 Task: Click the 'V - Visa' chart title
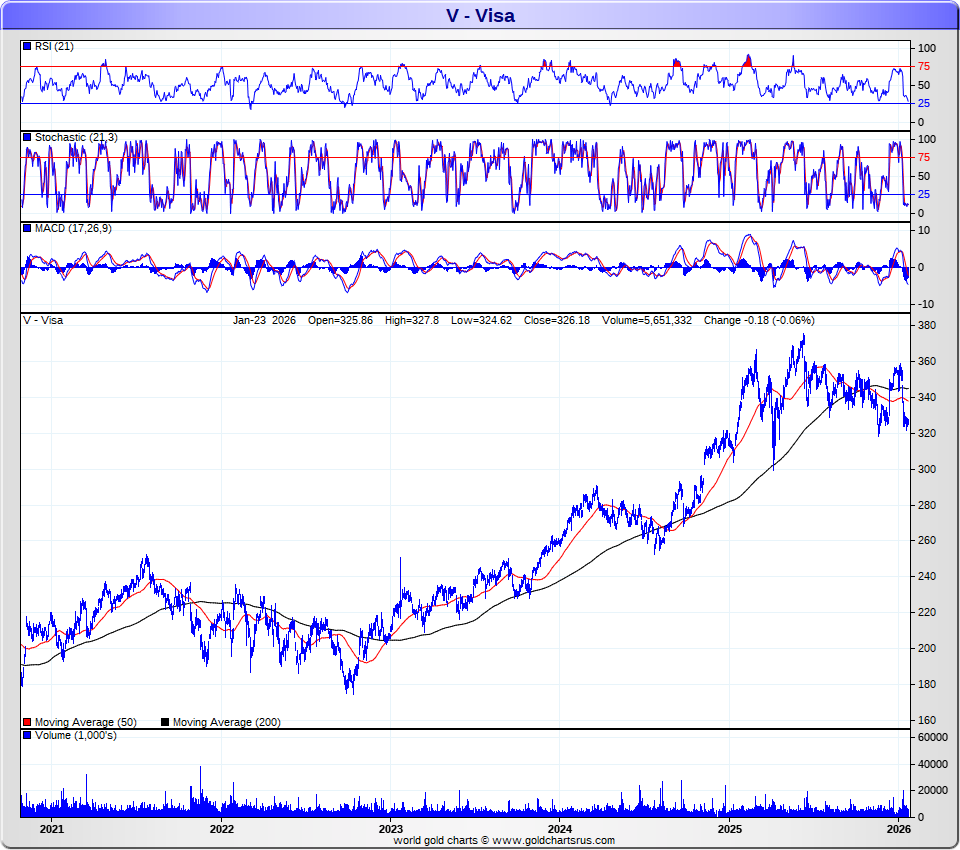pos(480,15)
